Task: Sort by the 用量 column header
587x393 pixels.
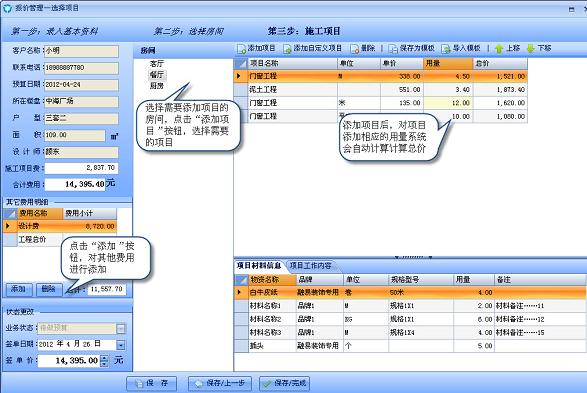Action: point(448,63)
